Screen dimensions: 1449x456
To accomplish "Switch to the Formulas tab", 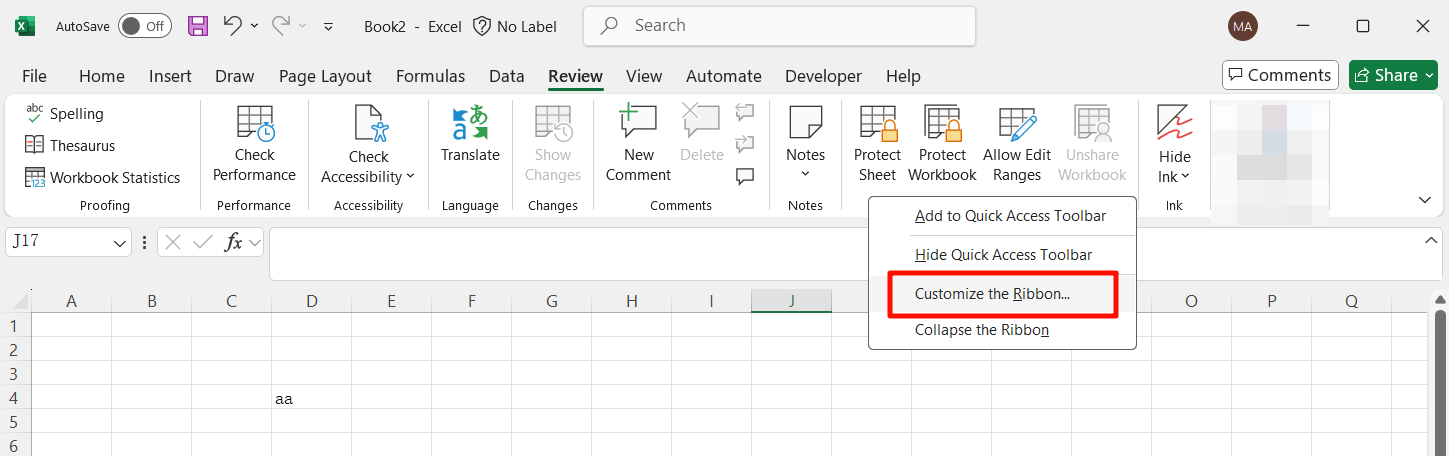I will [x=430, y=76].
